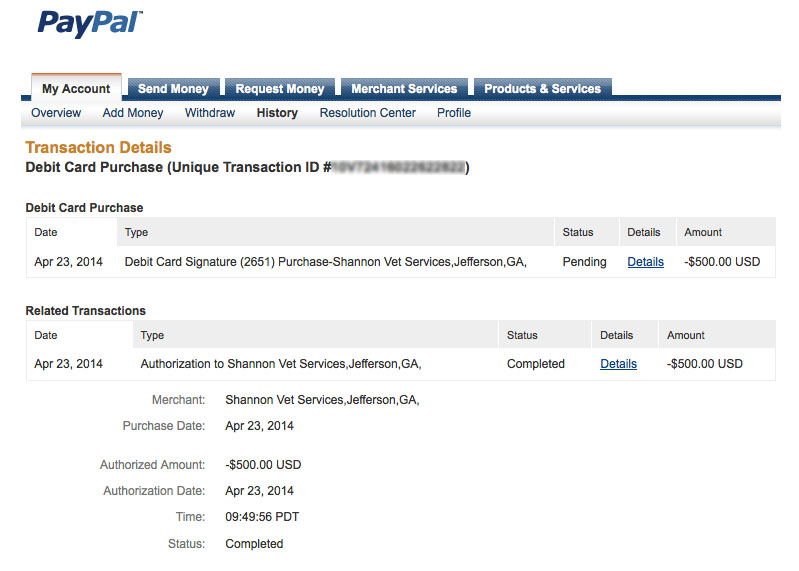Go to the Profile submenu item

(x=454, y=113)
